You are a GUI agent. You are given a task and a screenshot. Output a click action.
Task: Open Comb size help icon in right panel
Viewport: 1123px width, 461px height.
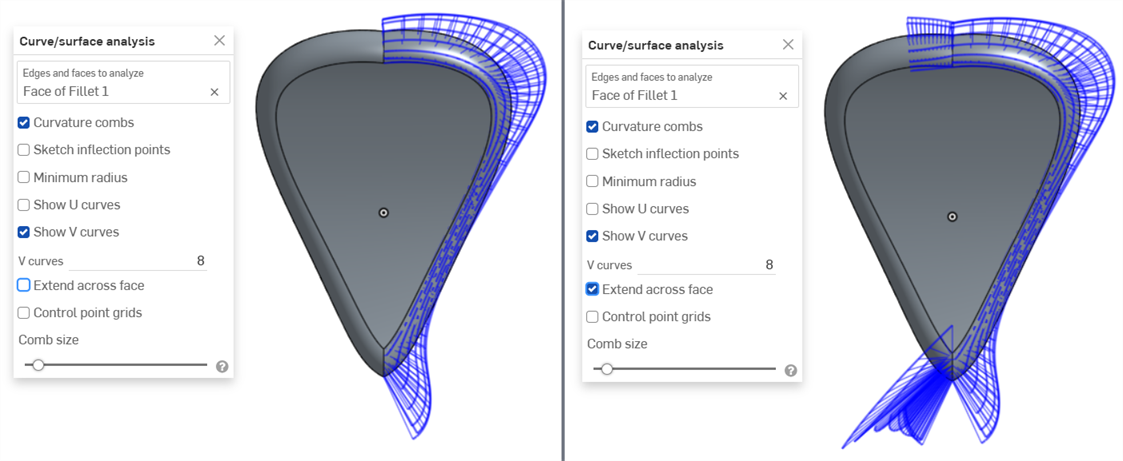[x=791, y=370]
